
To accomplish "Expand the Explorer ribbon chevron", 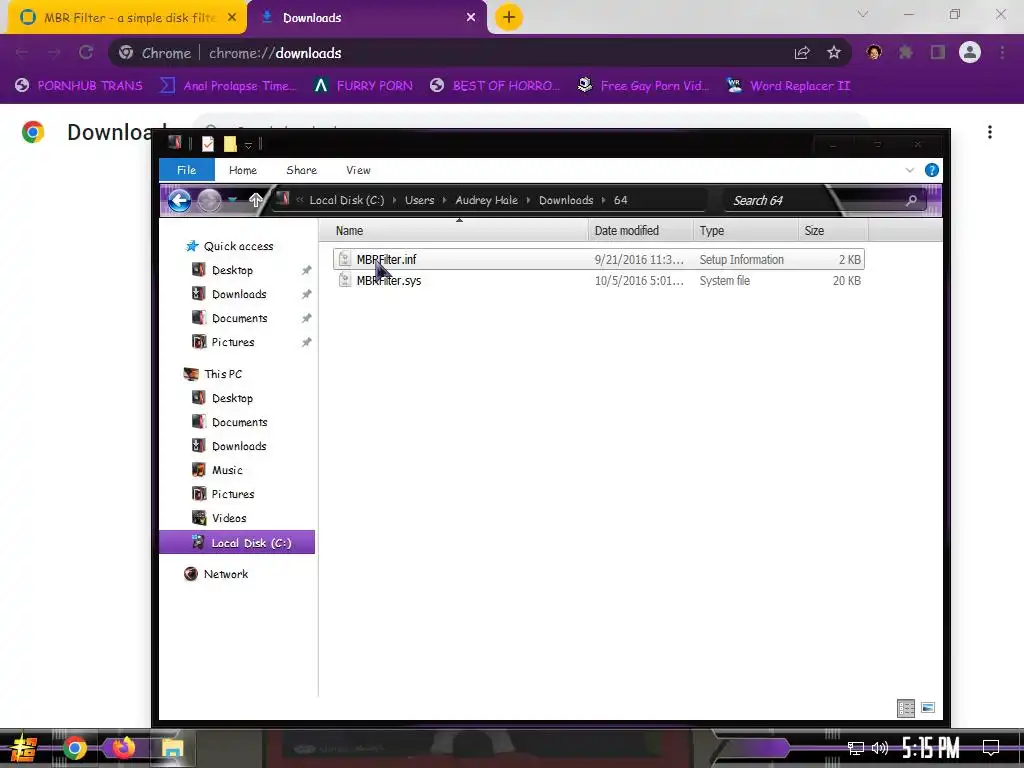I will (x=910, y=170).
